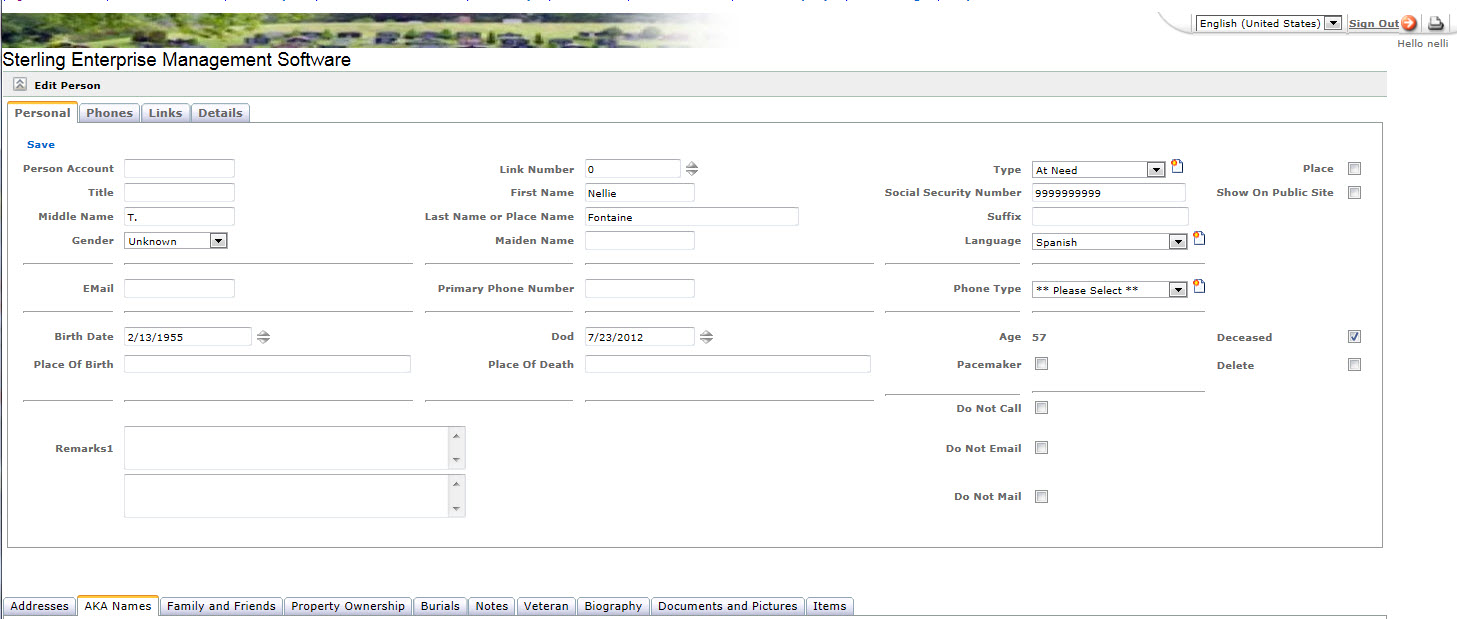The height and width of the screenshot is (619, 1457).
Task: Open the Notes tab
Action: (492, 606)
